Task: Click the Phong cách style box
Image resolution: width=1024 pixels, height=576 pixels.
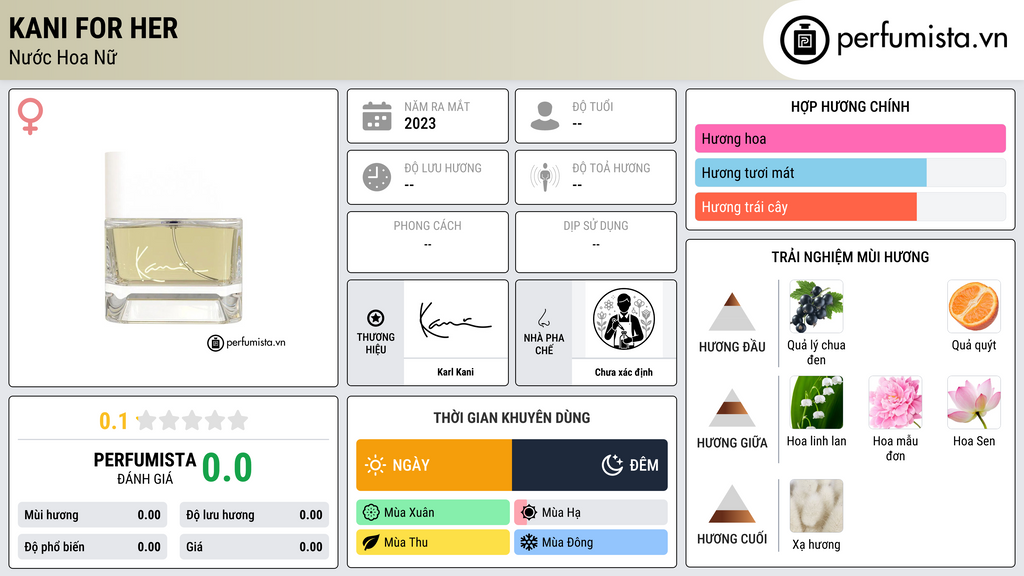Action: (x=428, y=242)
